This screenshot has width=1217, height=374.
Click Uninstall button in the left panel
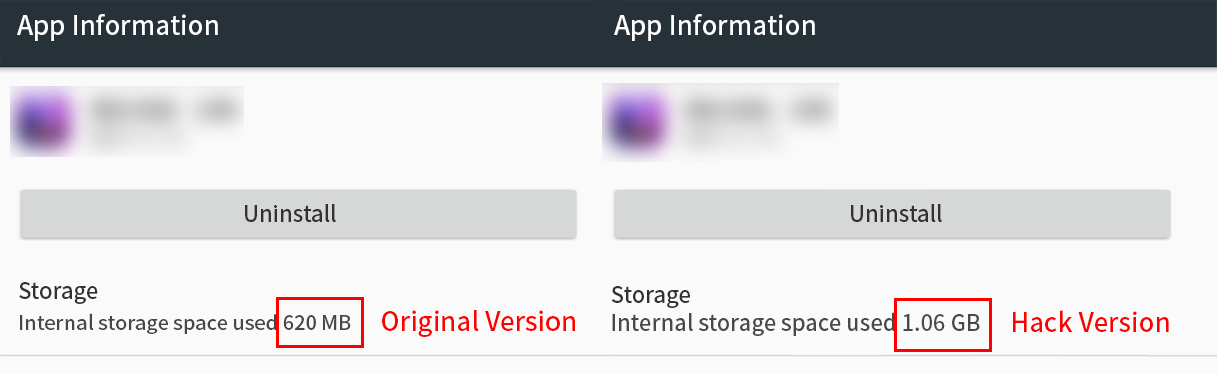pos(298,213)
